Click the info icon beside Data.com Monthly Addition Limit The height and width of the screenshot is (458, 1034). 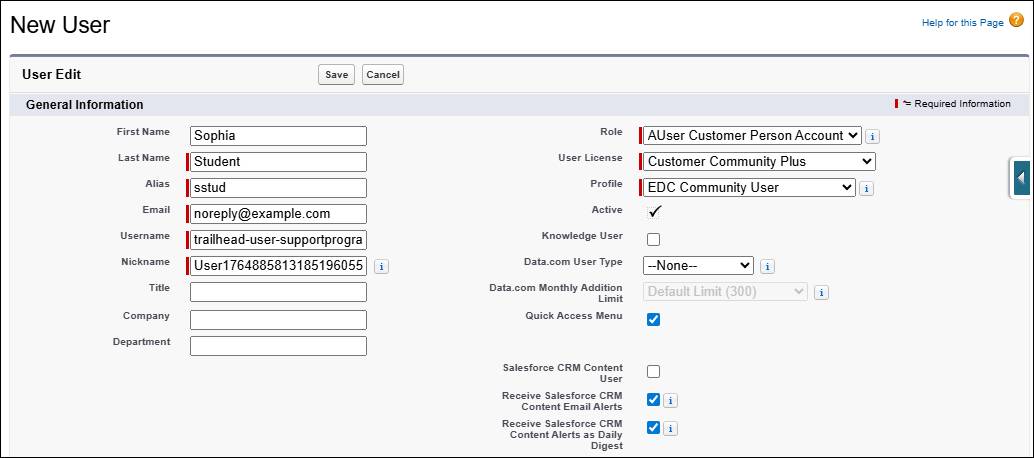(x=821, y=293)
